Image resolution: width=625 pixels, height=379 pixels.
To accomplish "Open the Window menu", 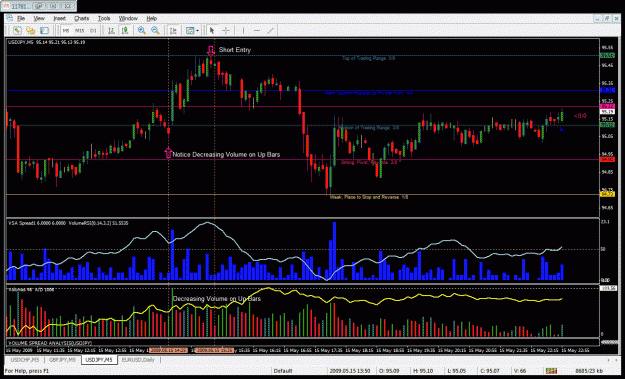I will 128,18.
